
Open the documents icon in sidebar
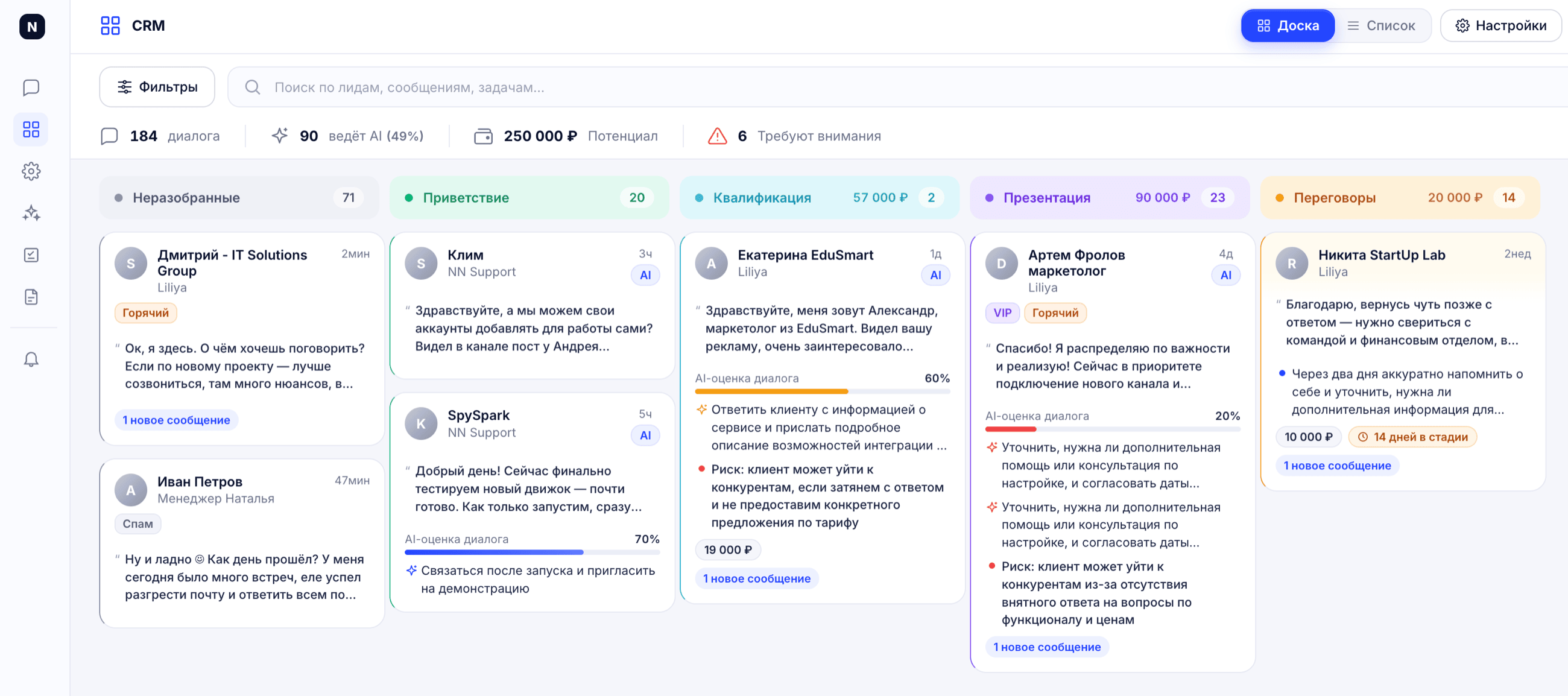coord(31,297)
